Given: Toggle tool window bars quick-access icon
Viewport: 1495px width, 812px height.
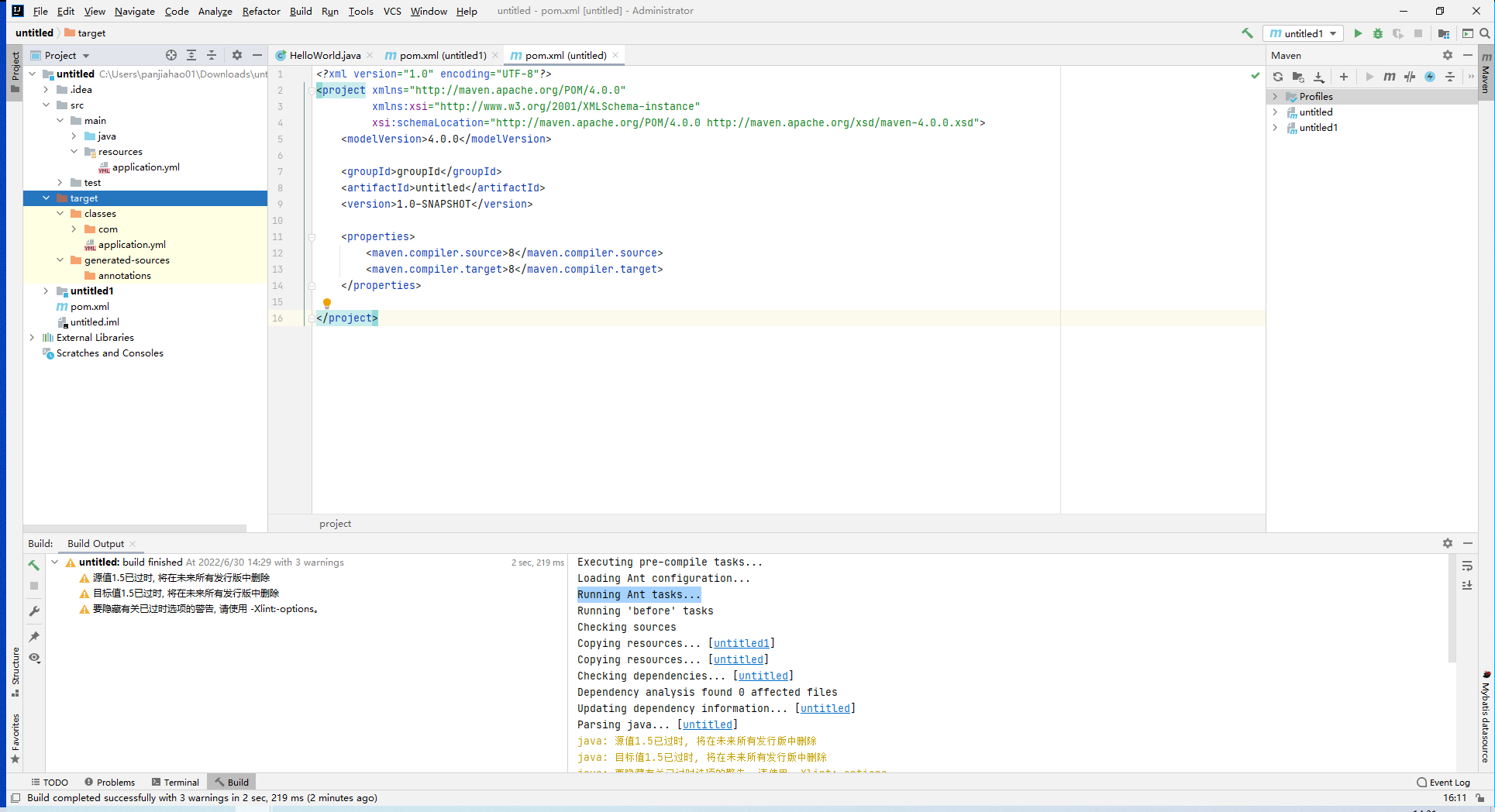Looking at the screenshot, I should [16, 798].
